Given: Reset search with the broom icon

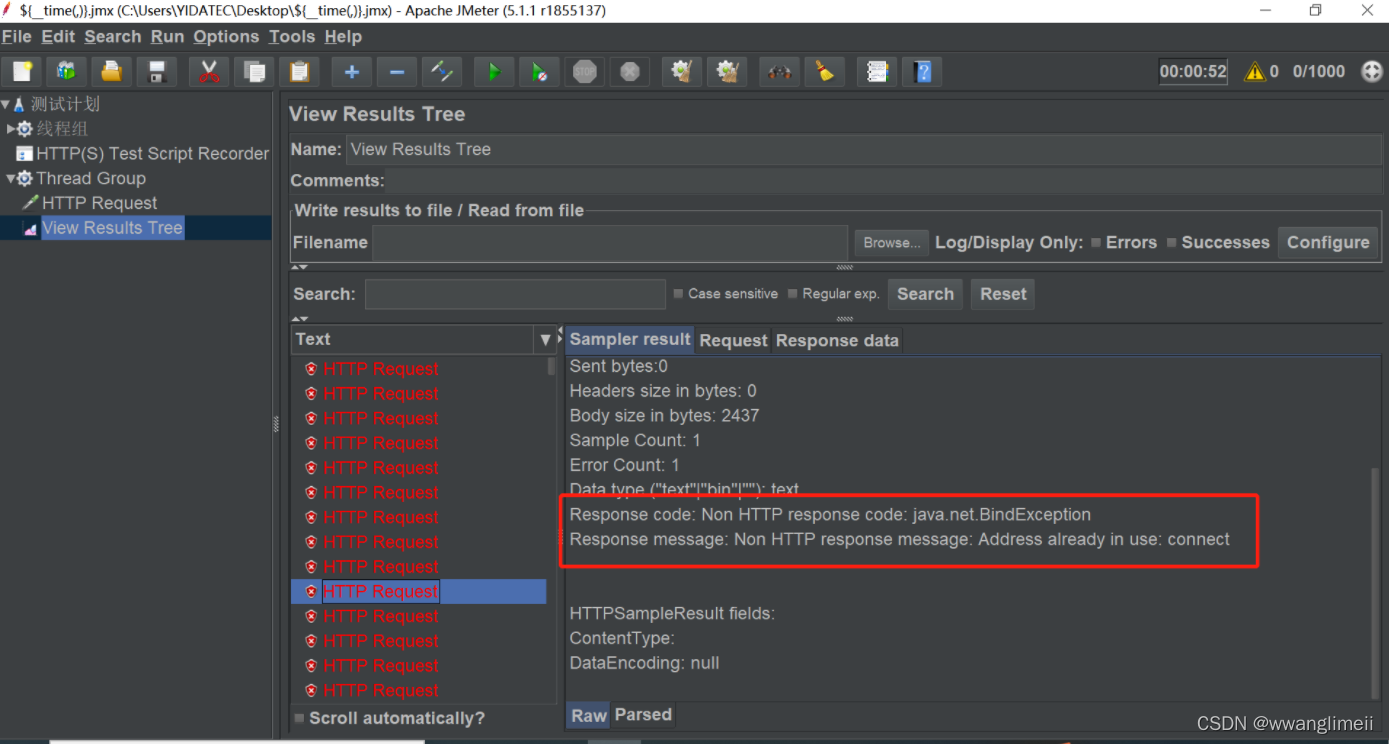Looking at the screenshot, I should 825,71.
